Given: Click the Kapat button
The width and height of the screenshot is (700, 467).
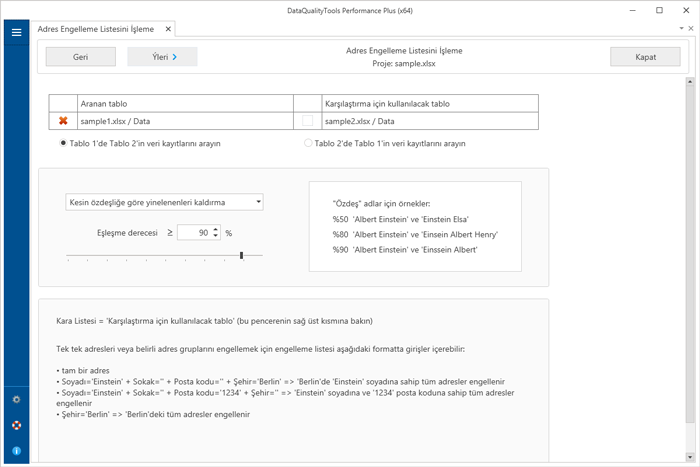Looking at the screenshot, I should [646, 57].
